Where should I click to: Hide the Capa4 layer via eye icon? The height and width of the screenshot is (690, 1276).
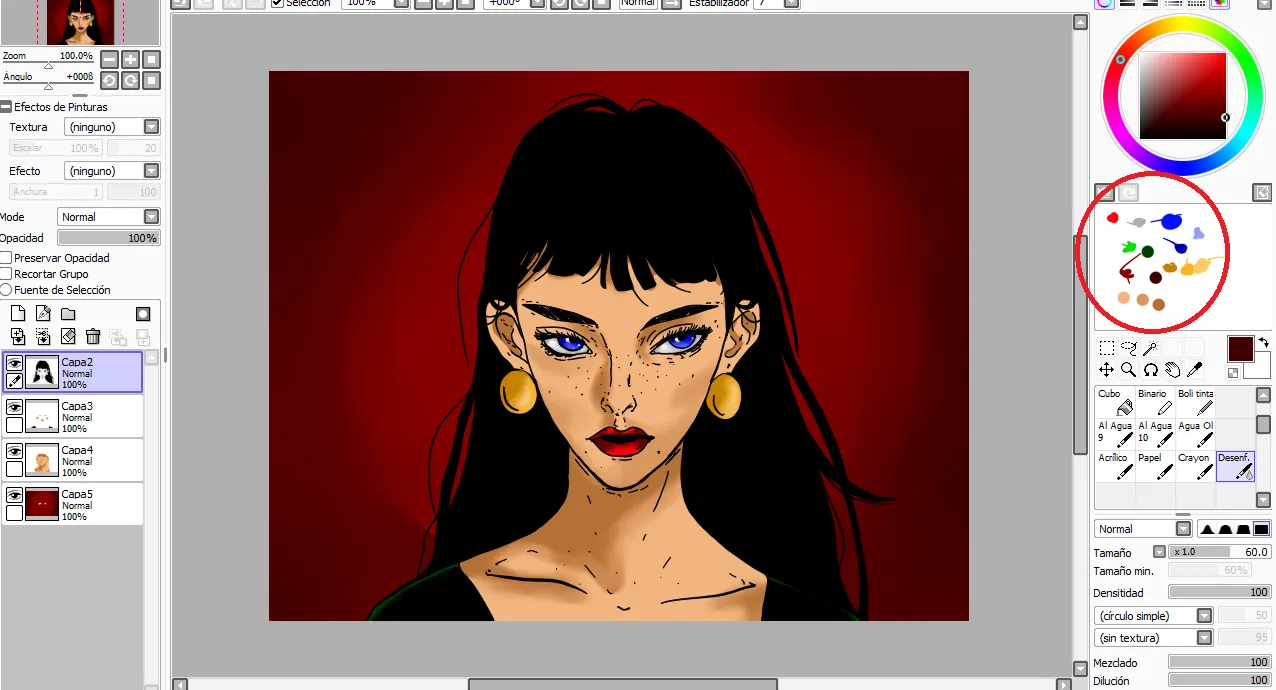15,452
